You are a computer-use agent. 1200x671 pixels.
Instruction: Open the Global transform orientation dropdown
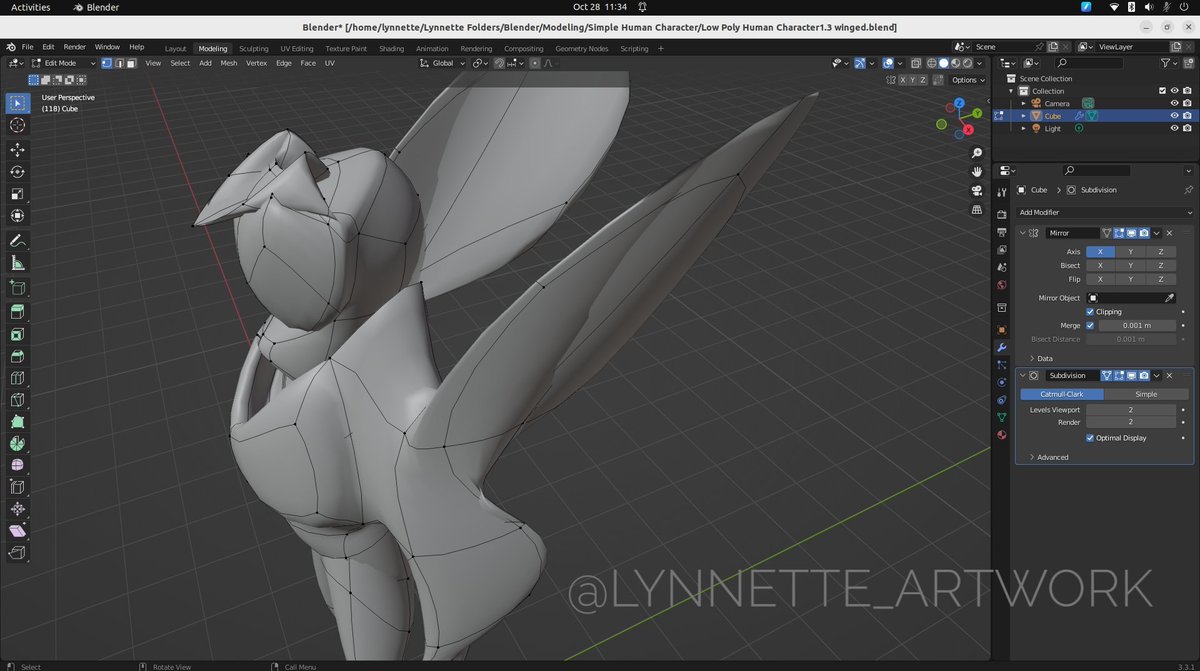441,63
